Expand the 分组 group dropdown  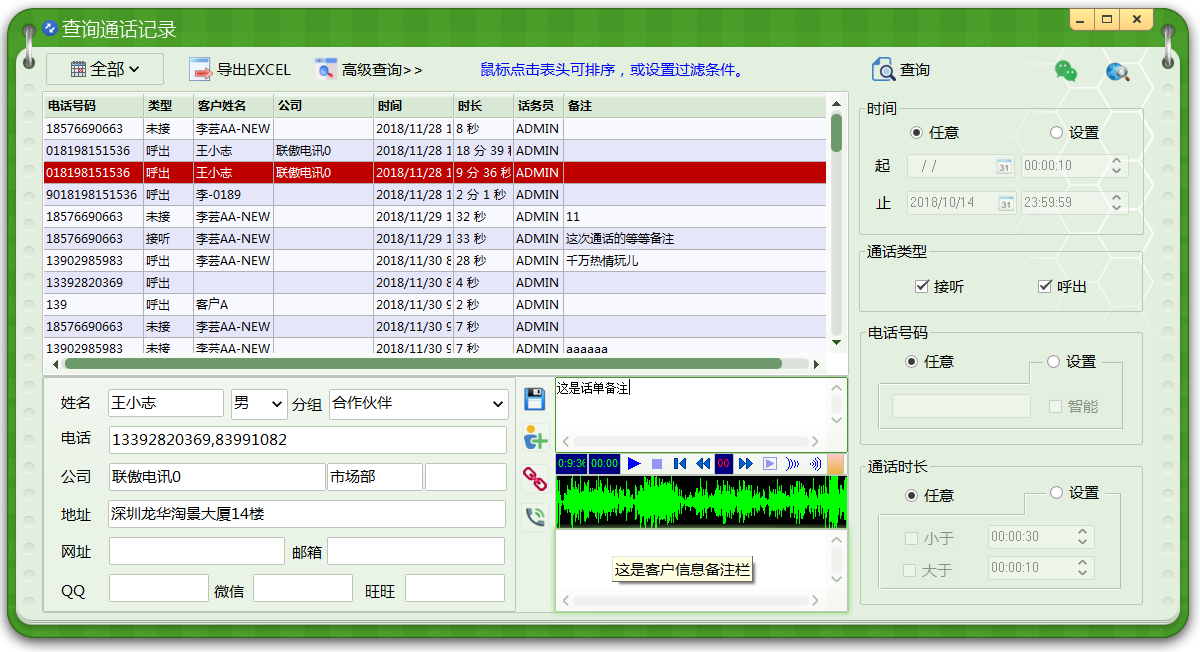point(418,404)
